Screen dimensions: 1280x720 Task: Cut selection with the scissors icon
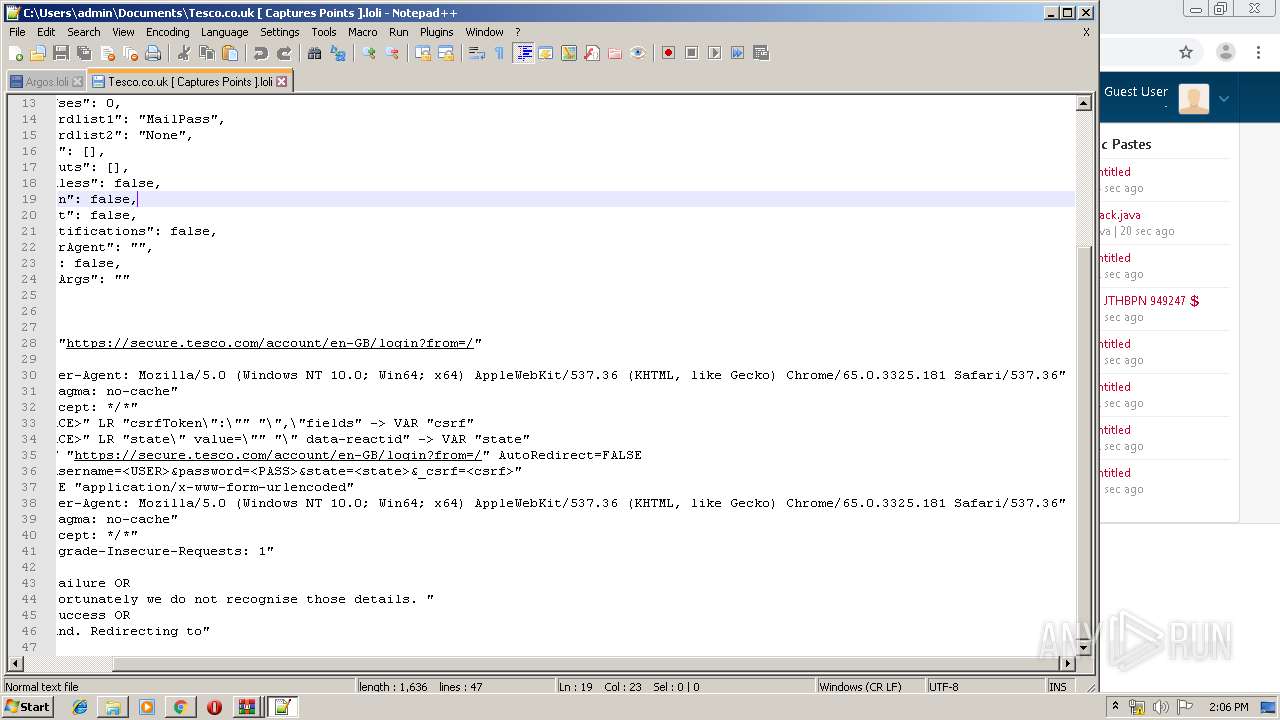[x=184, y=53]
